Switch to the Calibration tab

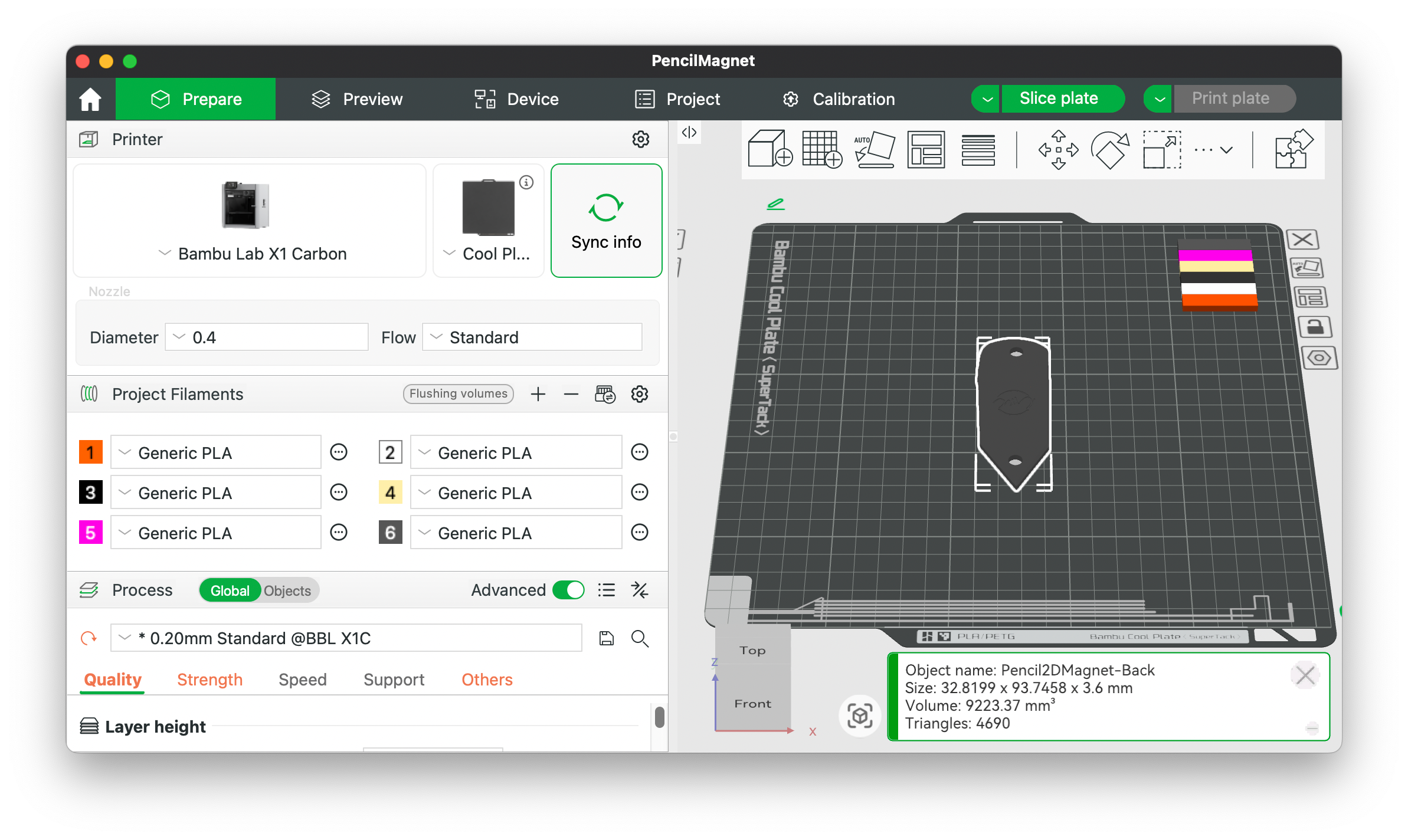point(839,99)
